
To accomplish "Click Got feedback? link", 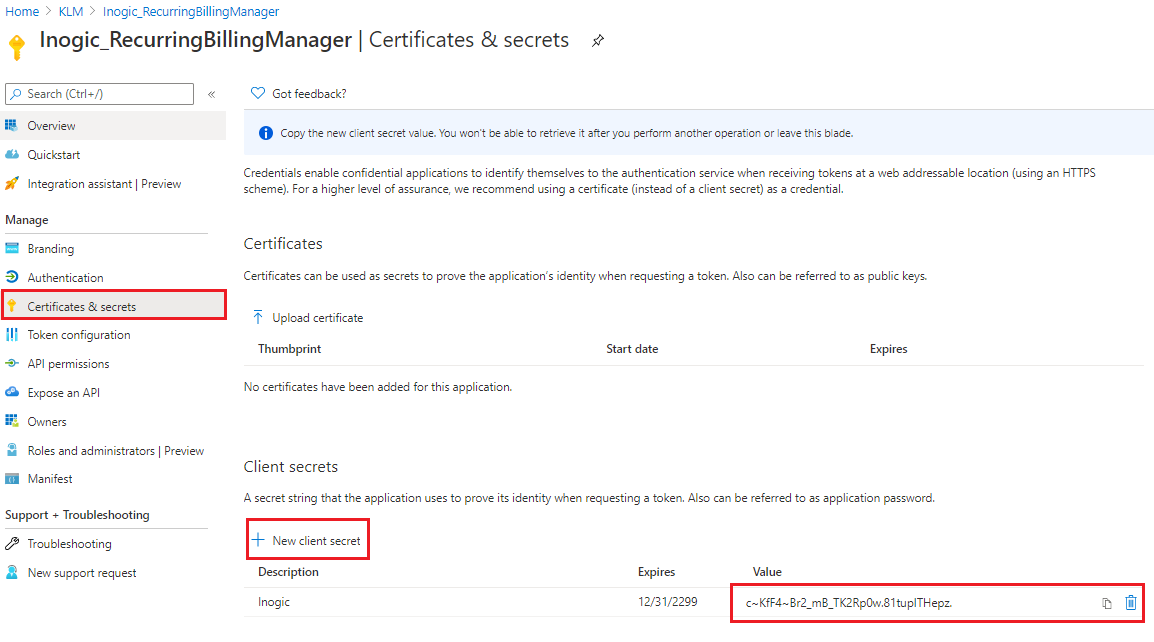I will tap(309, 94).
